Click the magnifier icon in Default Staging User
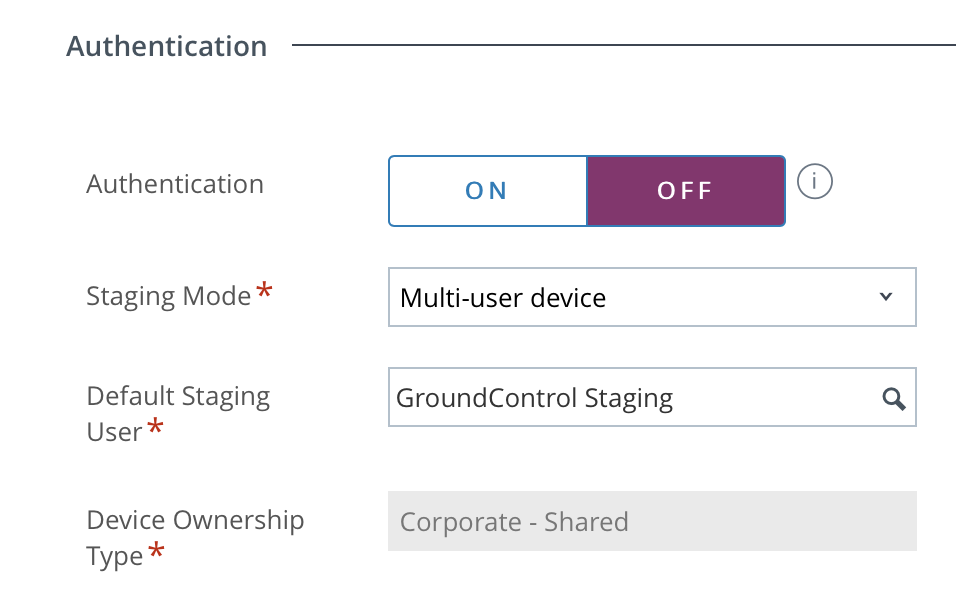The height and width of the screenshot is (606, 956). 893,399
